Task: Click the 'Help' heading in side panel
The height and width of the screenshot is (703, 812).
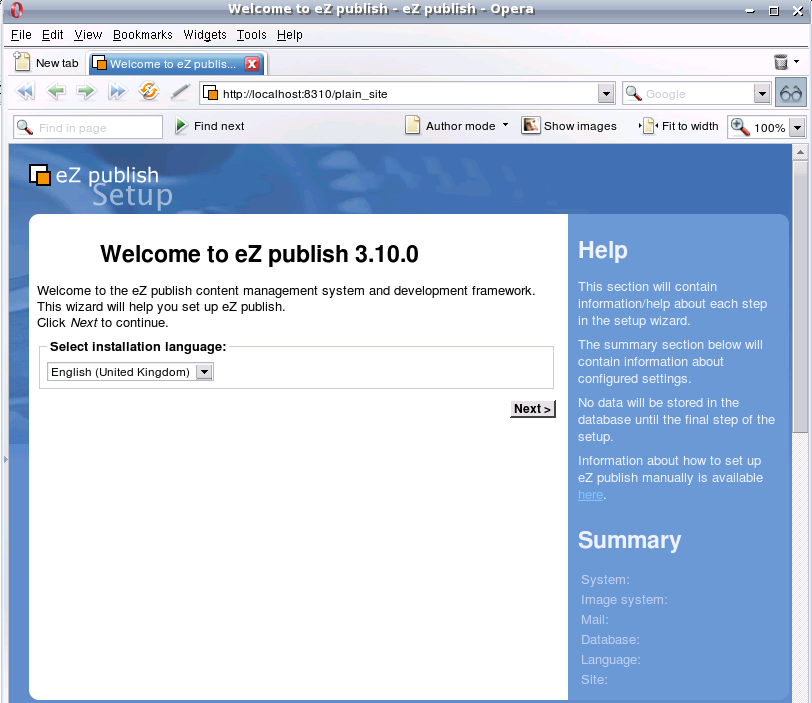Action: pyautogui.click(x=603, y=250)
